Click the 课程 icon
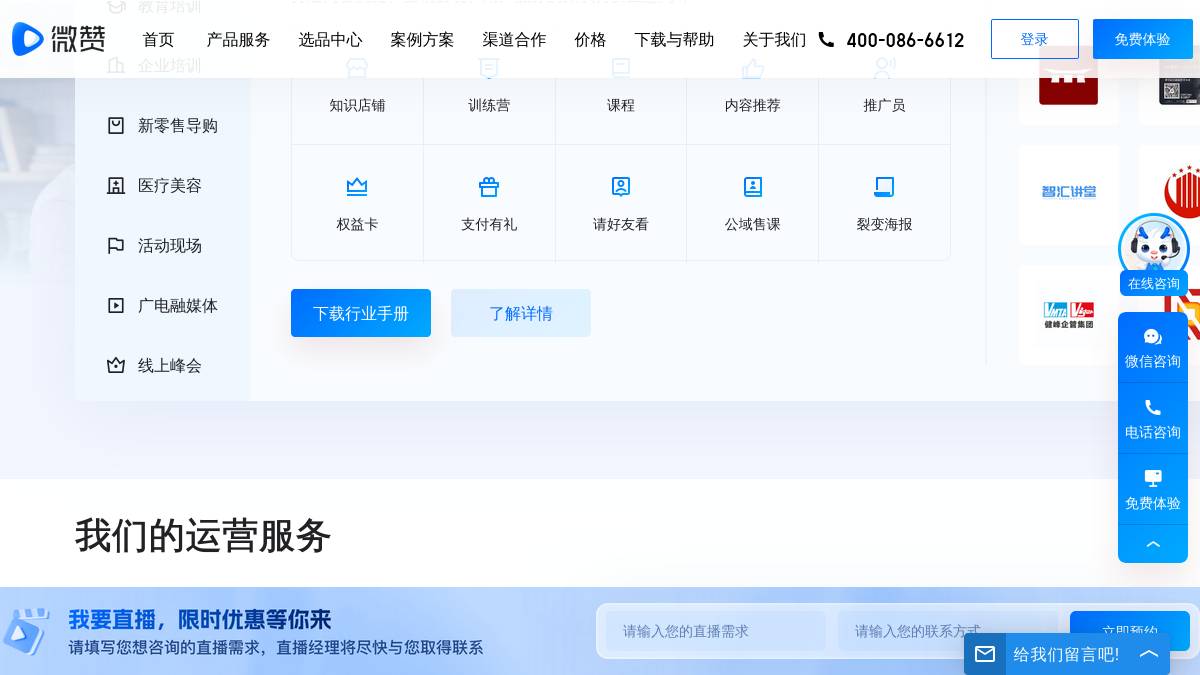 pyautogui.click(x=621, y=68)
